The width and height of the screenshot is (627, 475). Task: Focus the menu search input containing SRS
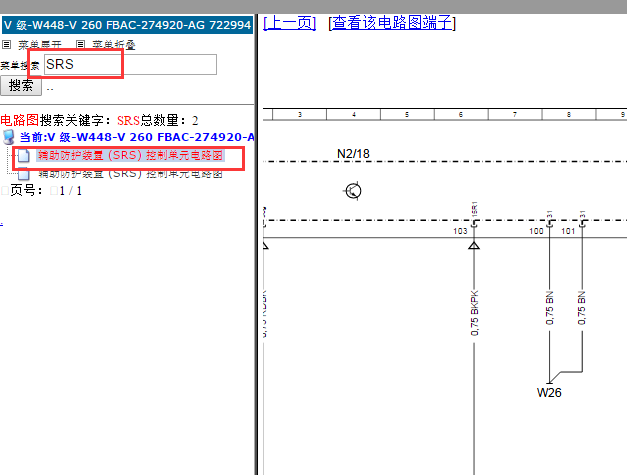(x=130, y=64)
